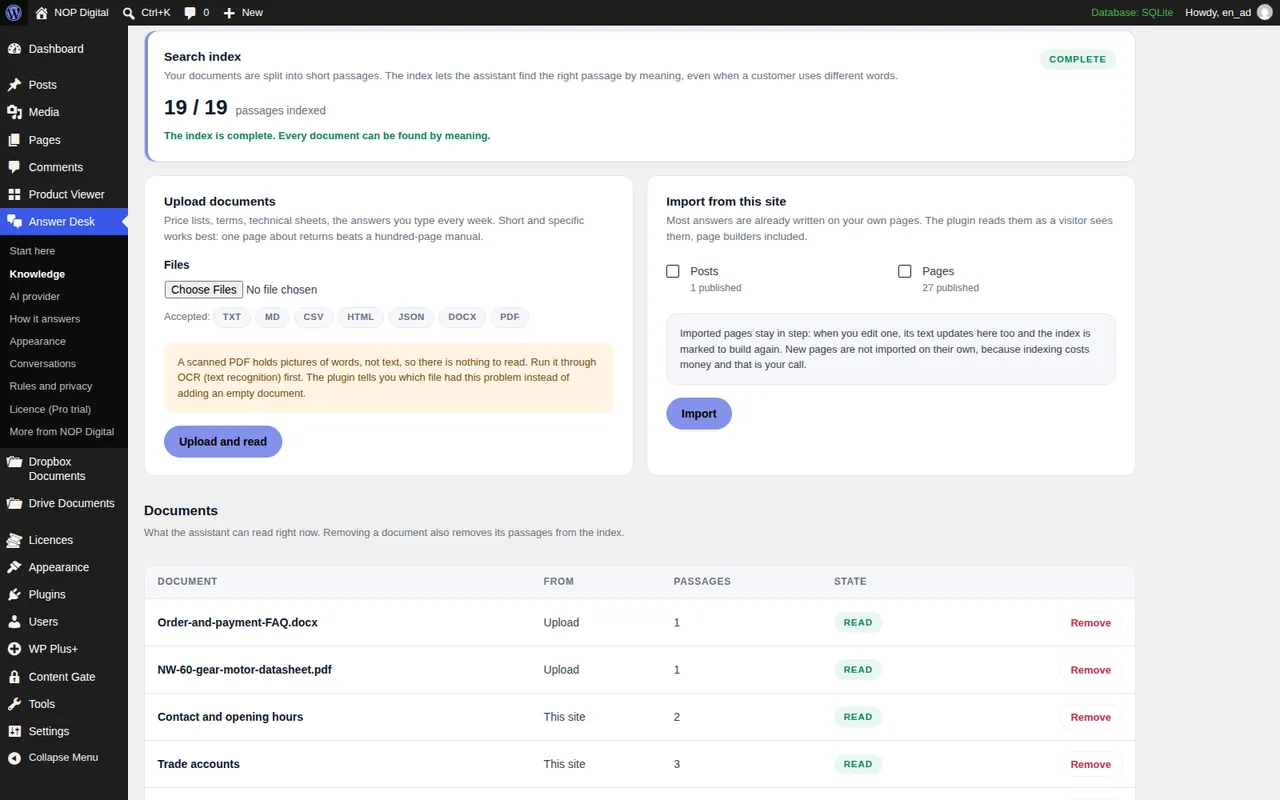Click the Plugins plug icon
The width and height of the screenshot is (1280, 800).
[14, 594]
